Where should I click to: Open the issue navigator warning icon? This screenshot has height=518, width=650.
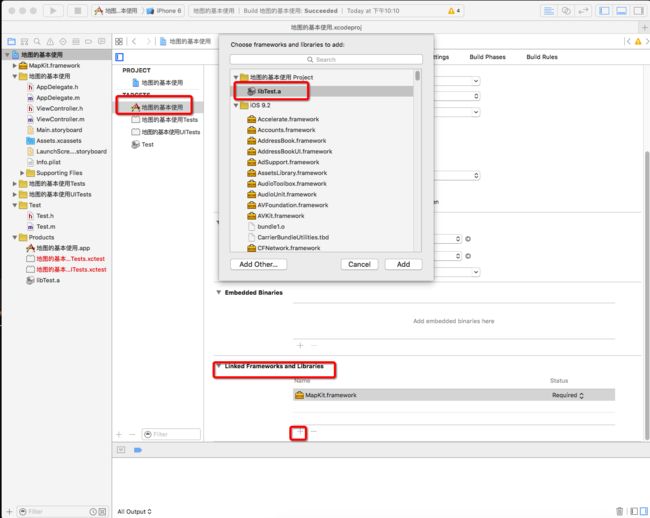[x=50, y=41]
